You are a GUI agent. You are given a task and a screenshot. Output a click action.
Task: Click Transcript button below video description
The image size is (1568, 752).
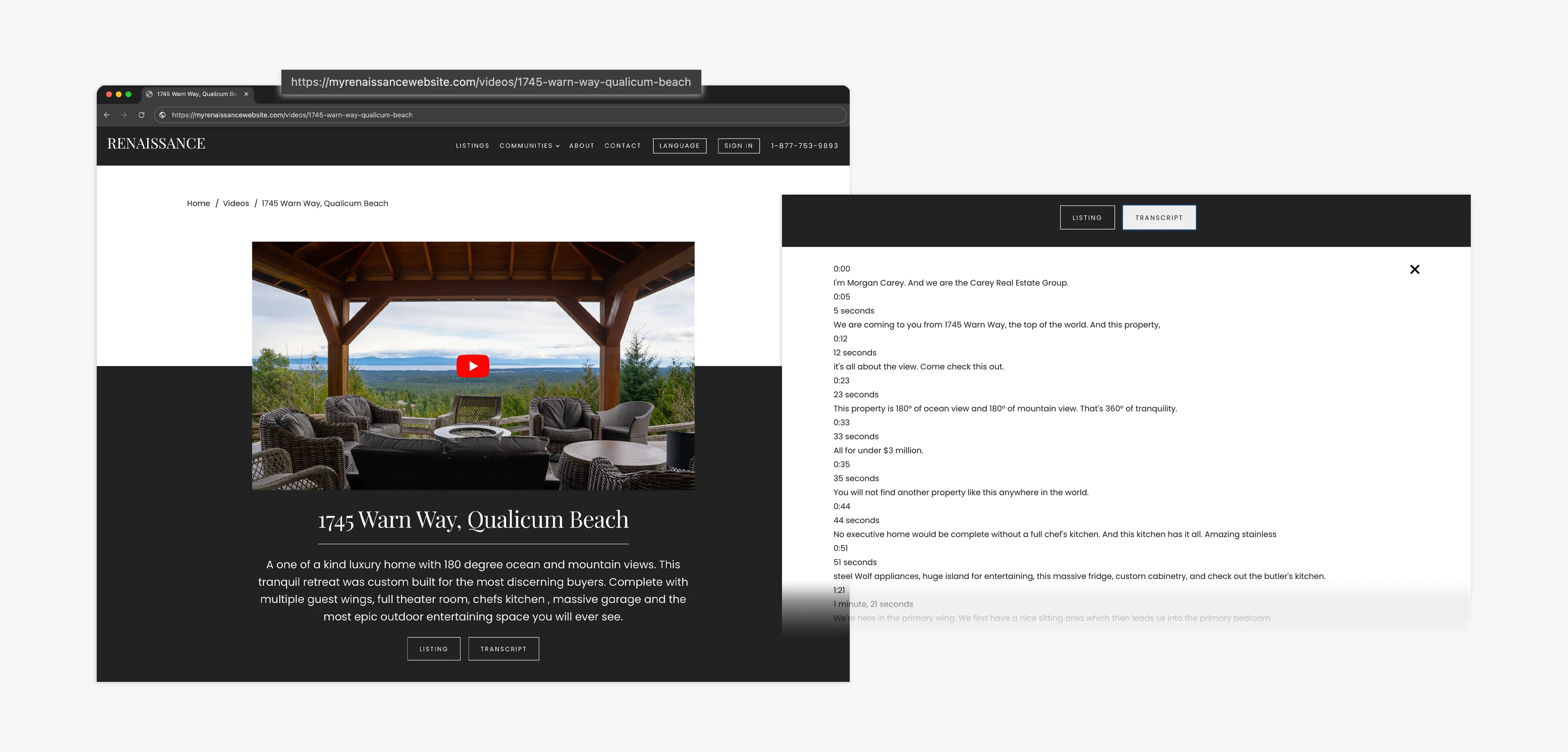click(503, 648)
